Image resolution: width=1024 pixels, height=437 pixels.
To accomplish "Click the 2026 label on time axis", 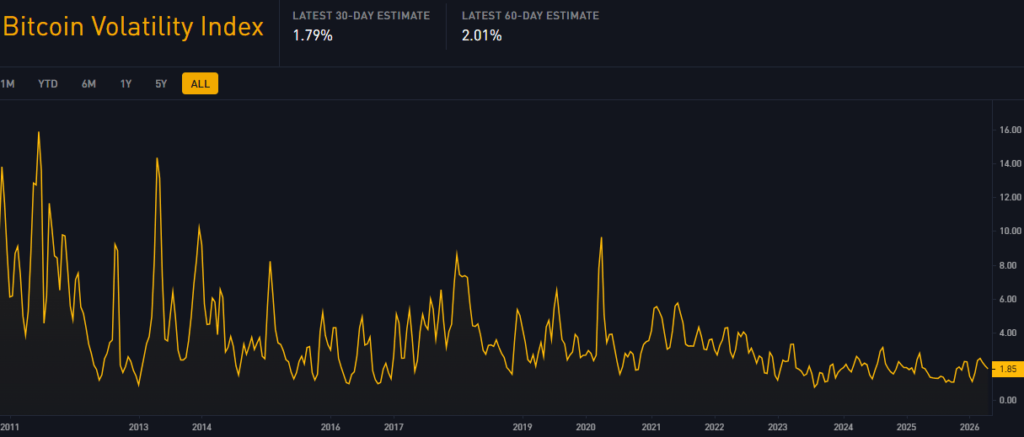I will [x=969, y=426].
